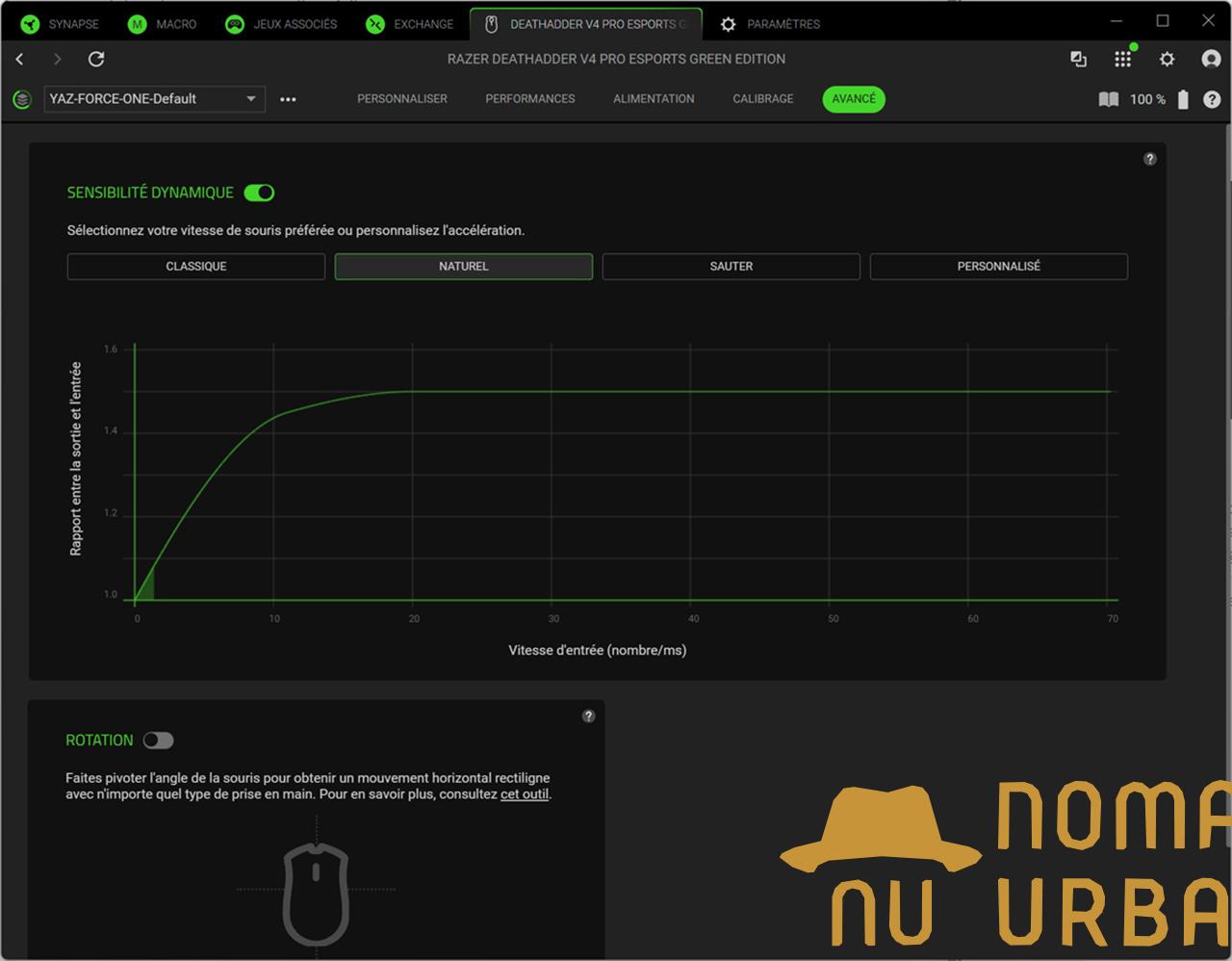Select the Classique sensitivity preset
The image size is (1232, 961).
196,267
